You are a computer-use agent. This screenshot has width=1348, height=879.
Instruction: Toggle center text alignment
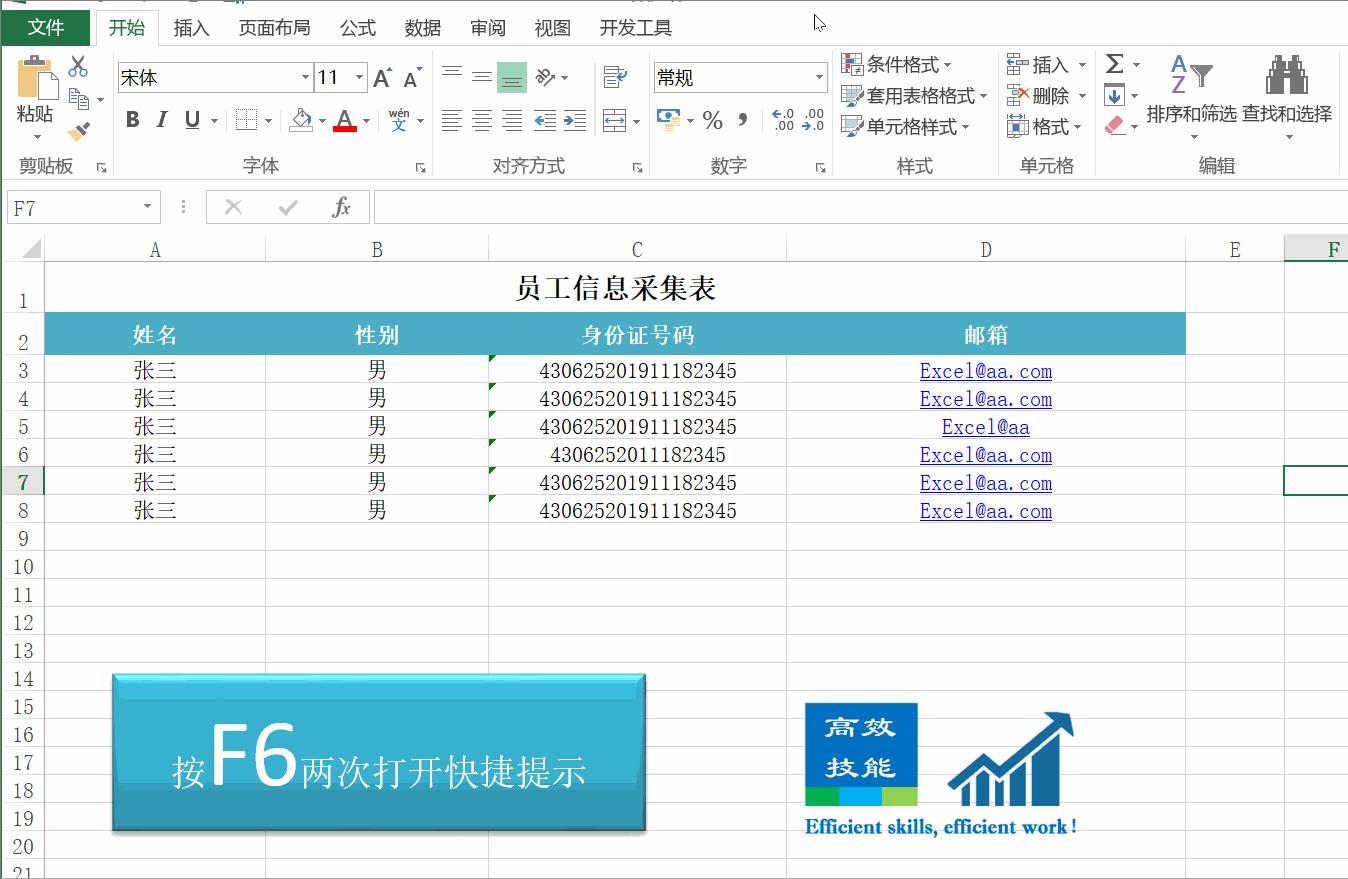pyautogui.click(x=481, y=120)
